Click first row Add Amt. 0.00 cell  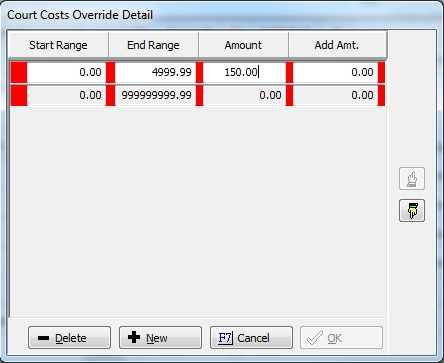coord(336,72)
